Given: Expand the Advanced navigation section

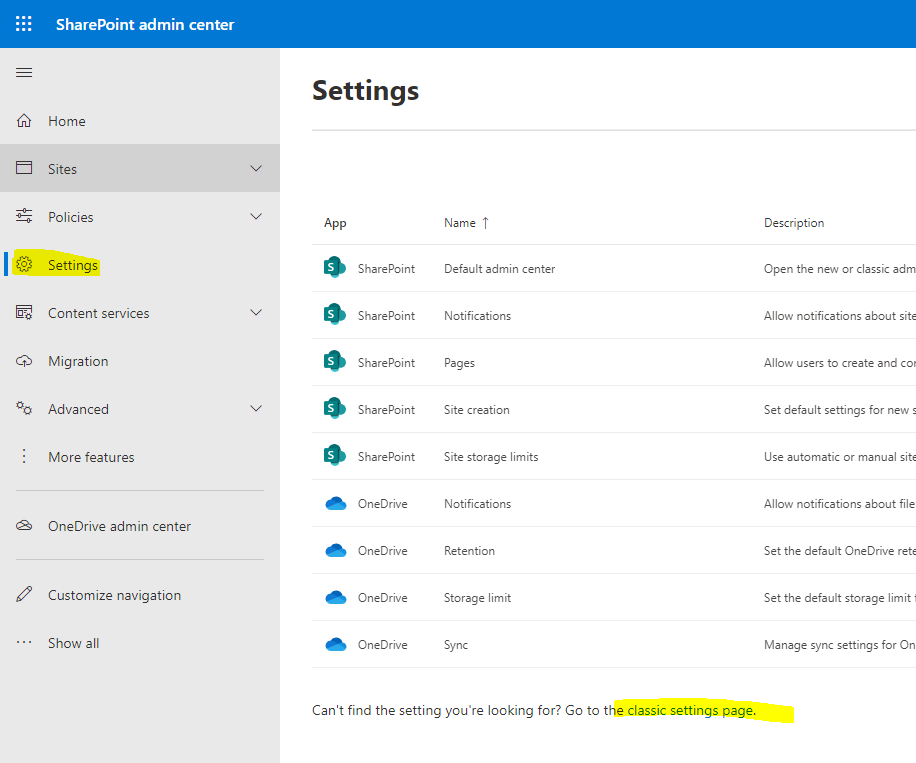Looking at the screenshot, I should tap(256, 408).
